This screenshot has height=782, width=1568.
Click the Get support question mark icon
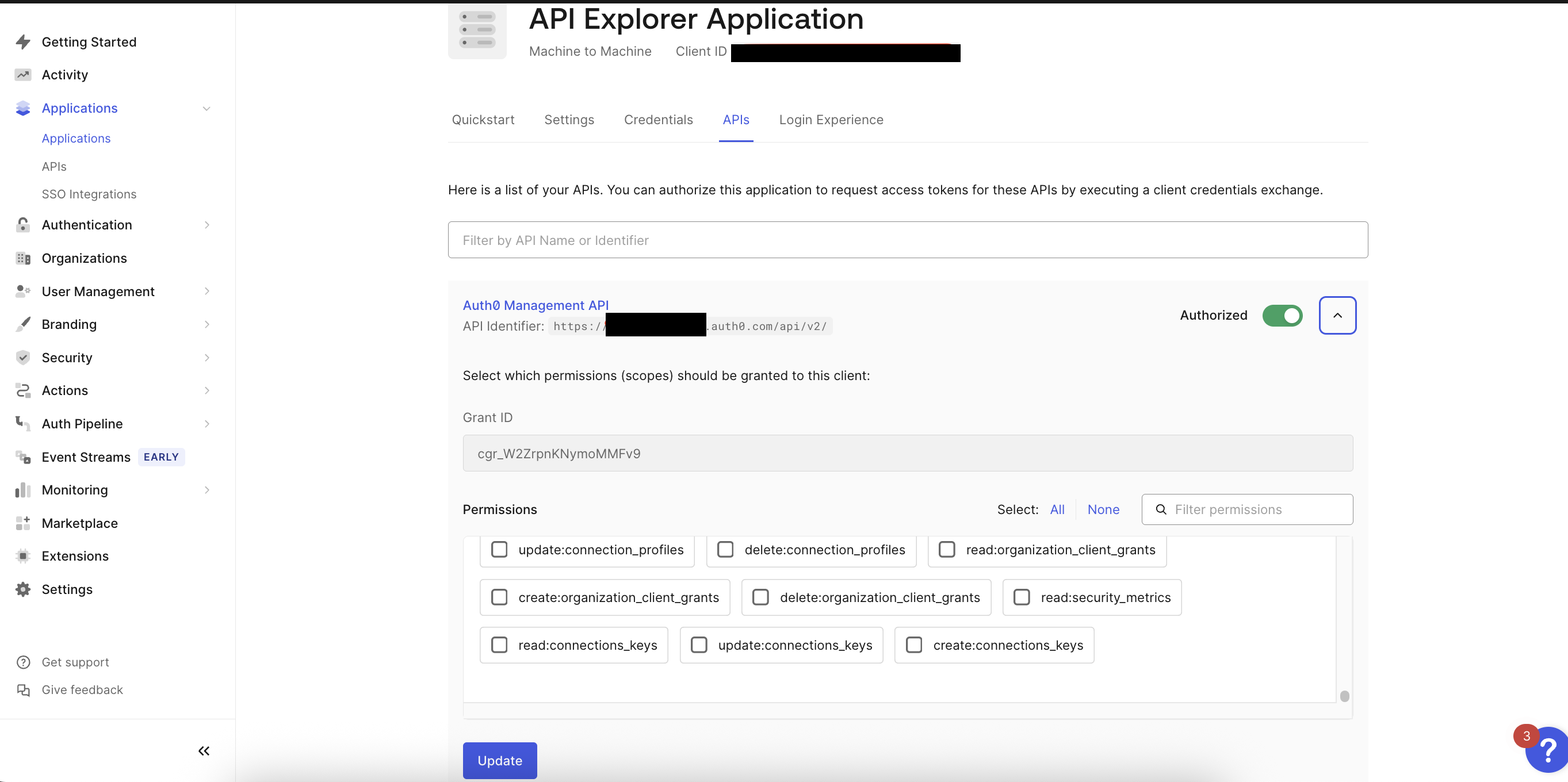point(23,662)
